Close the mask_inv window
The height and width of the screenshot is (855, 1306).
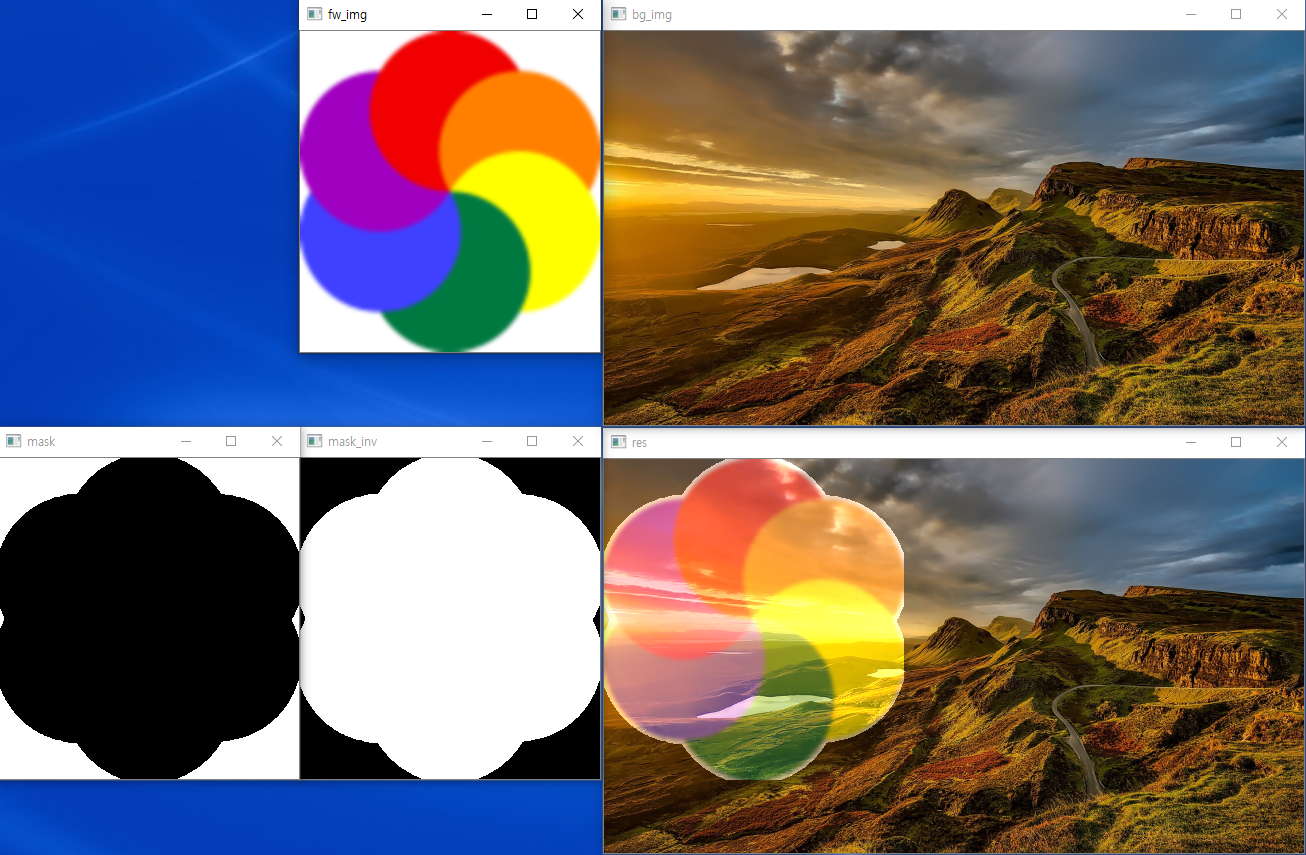click(x=578, y=441)
